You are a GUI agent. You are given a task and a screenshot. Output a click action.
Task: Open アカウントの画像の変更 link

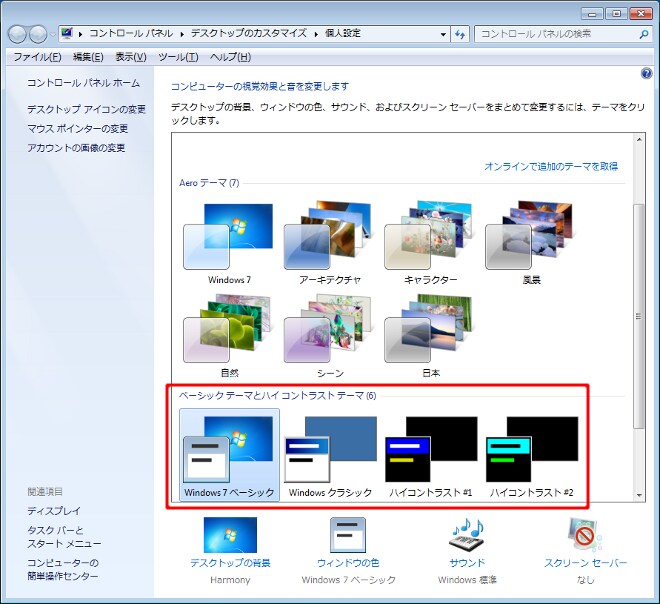tap(76, 148)
